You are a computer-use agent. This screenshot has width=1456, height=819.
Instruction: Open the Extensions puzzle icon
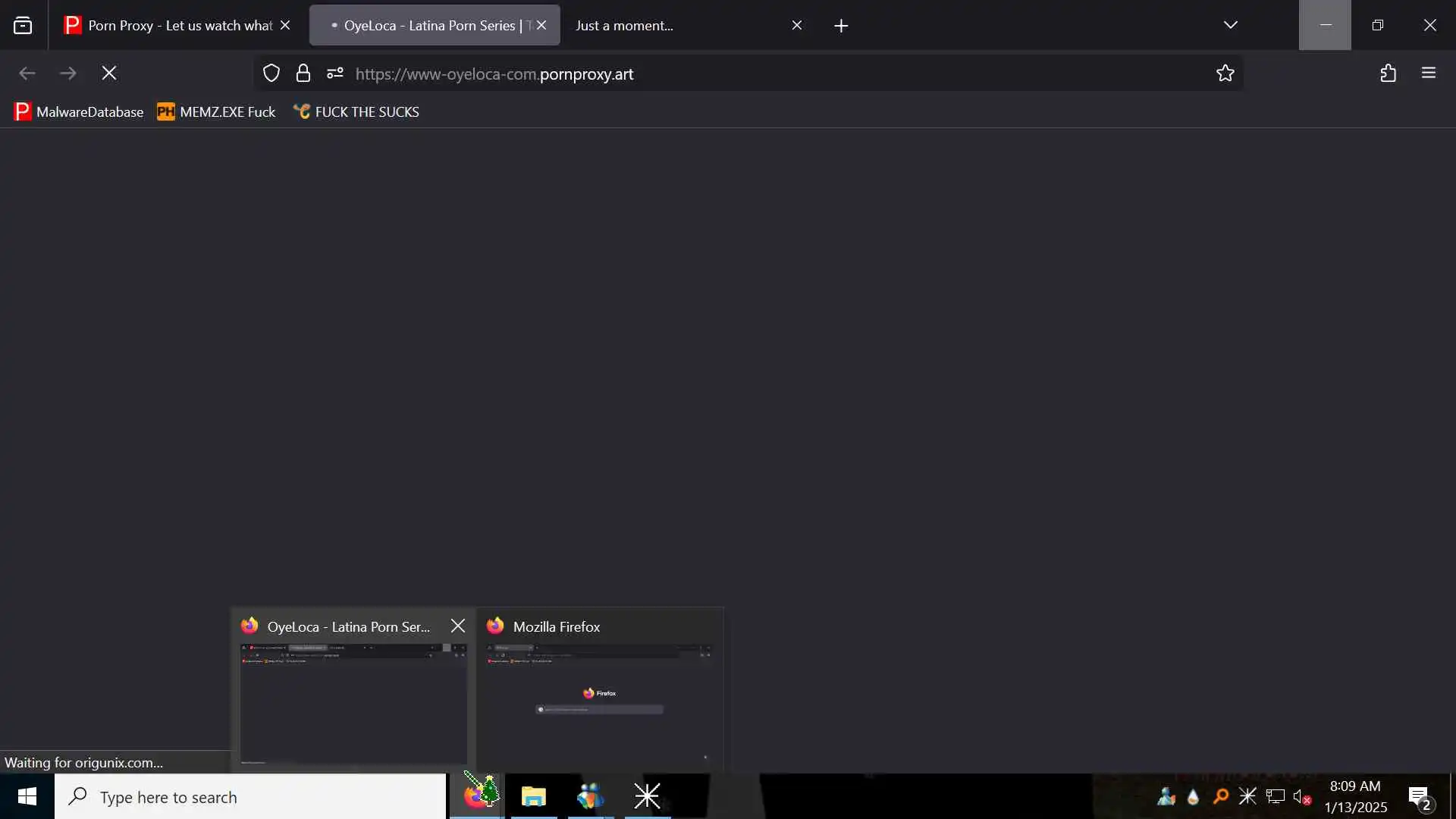1388,74
